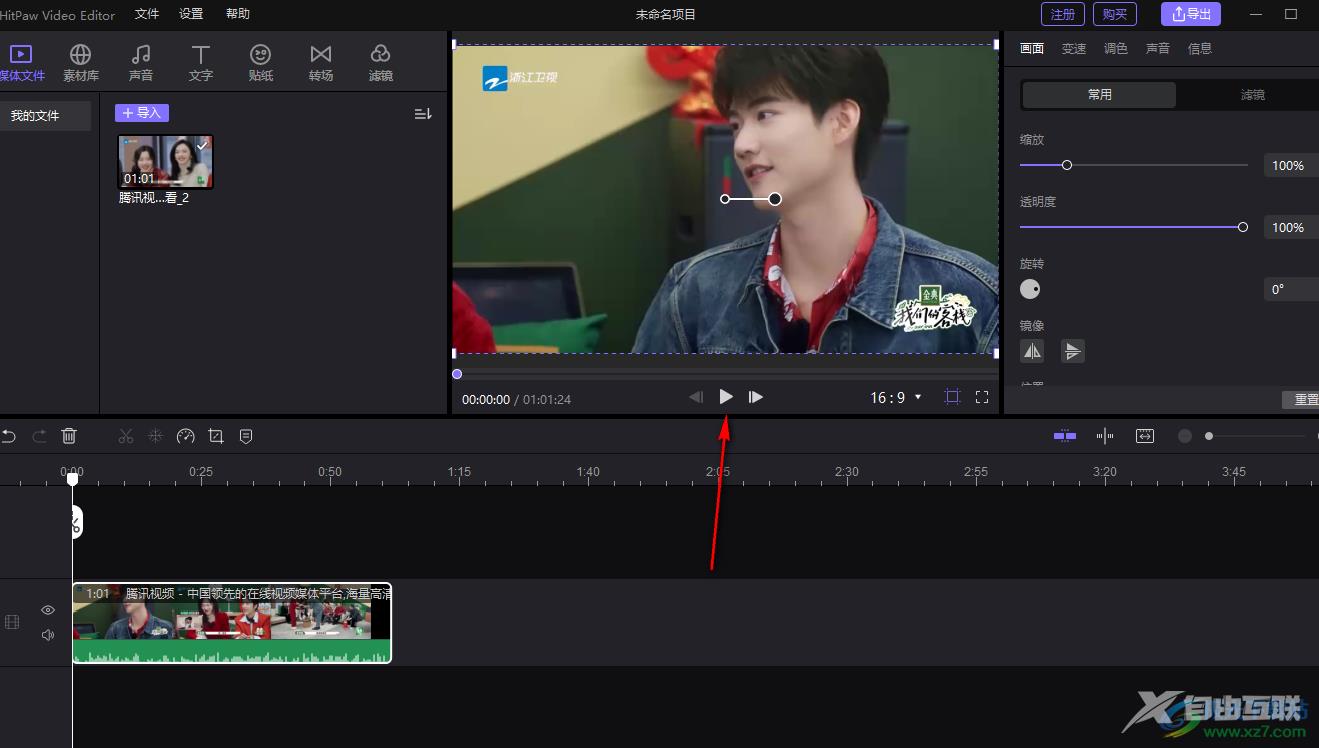Click the 重置 reset button
1319x748 pixels.
1301,399
